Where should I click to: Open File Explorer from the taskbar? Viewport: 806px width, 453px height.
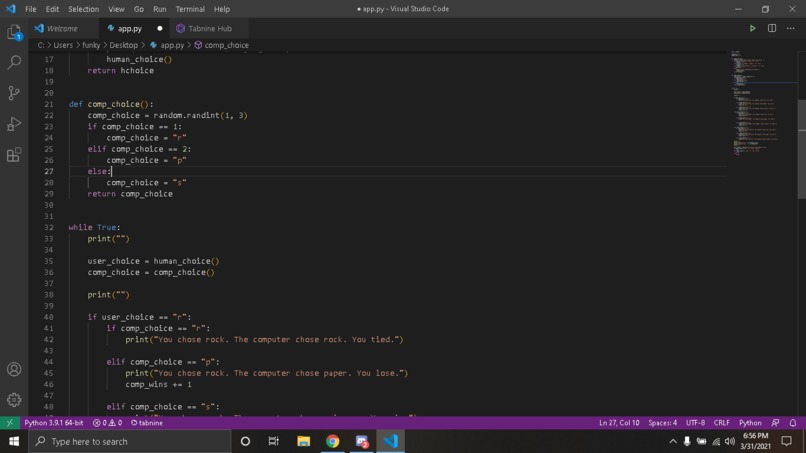tap(303, 441)
